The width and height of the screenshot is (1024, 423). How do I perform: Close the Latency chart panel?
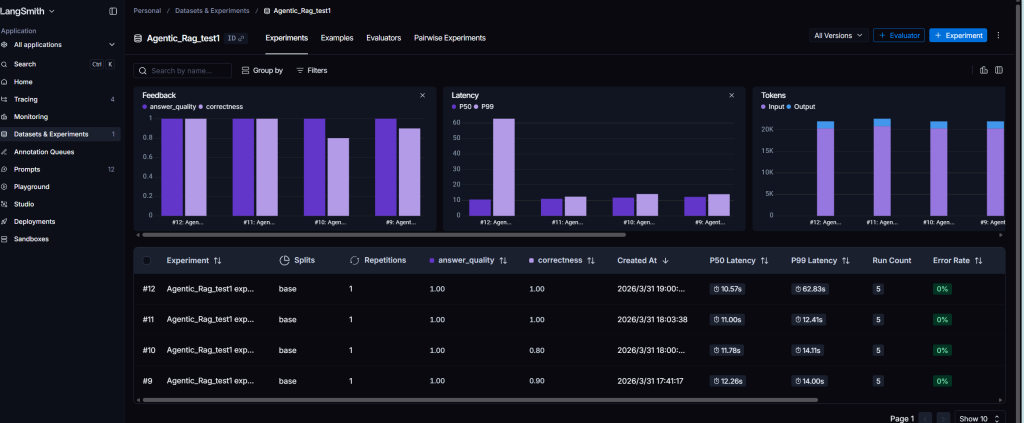click(731, 95)
